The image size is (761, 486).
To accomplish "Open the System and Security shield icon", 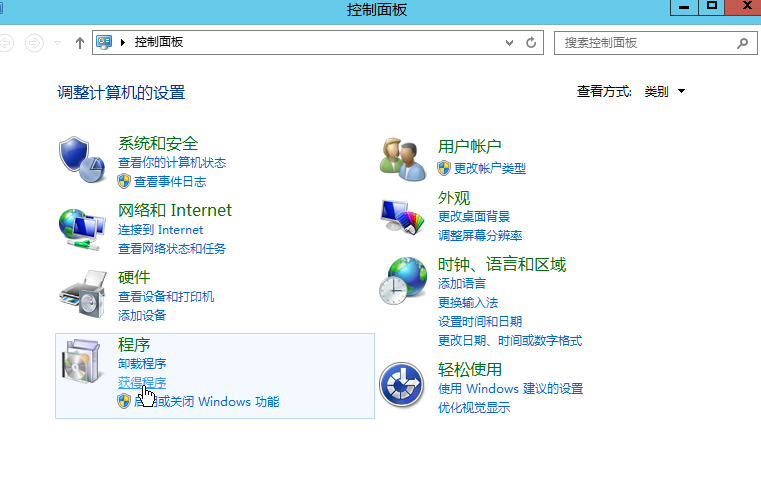I will coord(82,159).
